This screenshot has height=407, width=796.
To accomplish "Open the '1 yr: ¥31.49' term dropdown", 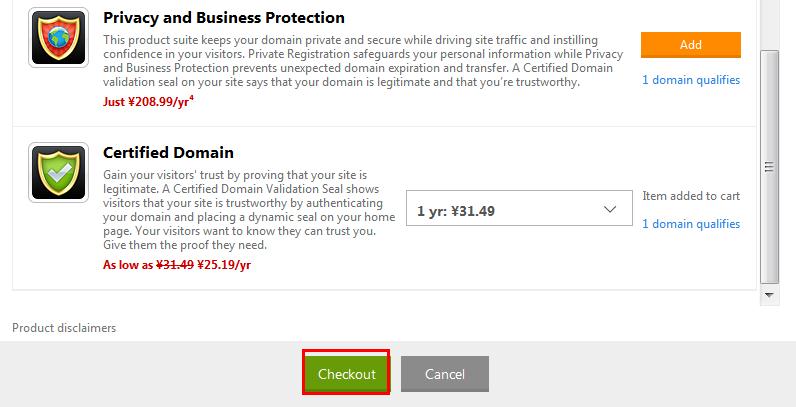I will 519,208.
